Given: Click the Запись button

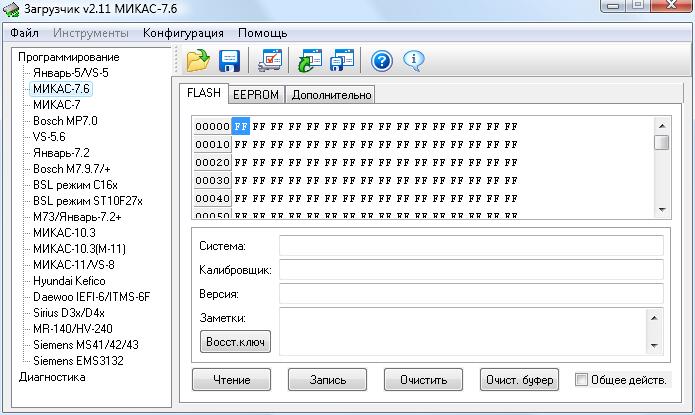Looking at the screenshot, I should tap(328, 380).
